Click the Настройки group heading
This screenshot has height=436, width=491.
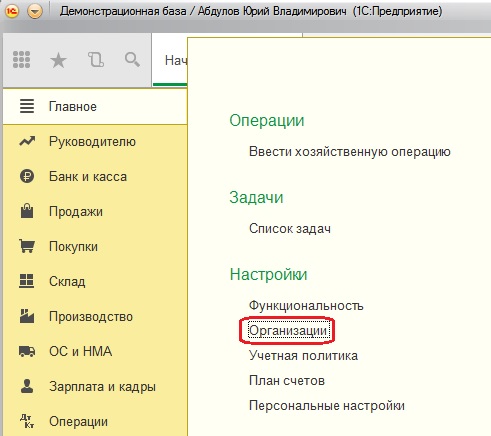[268, 275]
